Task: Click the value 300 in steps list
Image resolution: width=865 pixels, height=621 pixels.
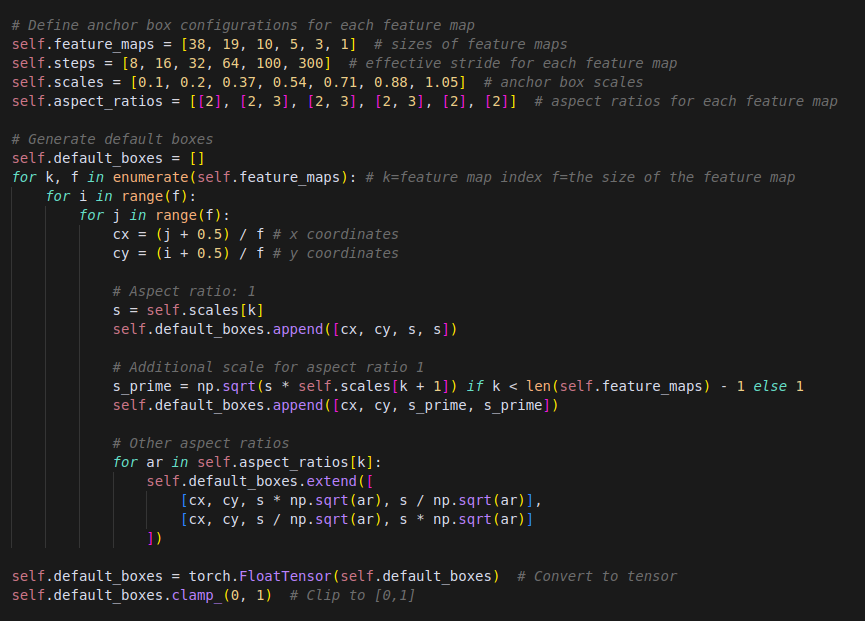Action: [x=311, y=63]
